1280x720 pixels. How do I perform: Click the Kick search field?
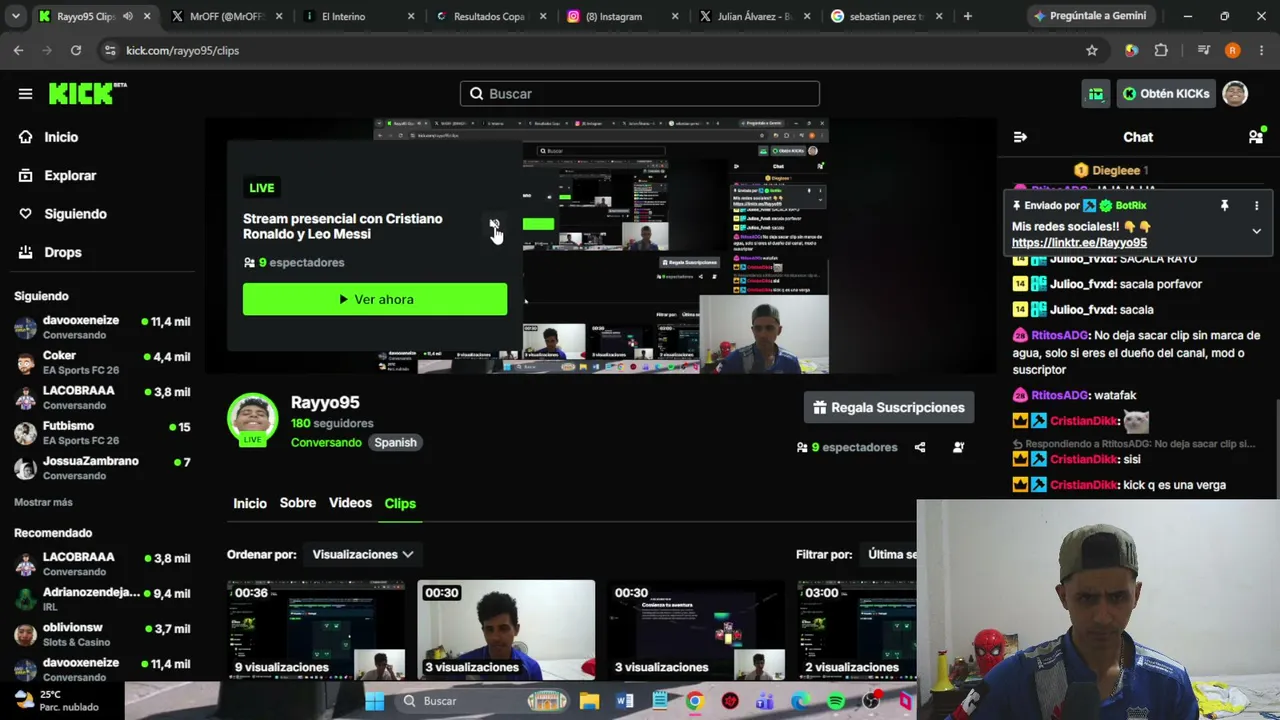coord(640,94)
